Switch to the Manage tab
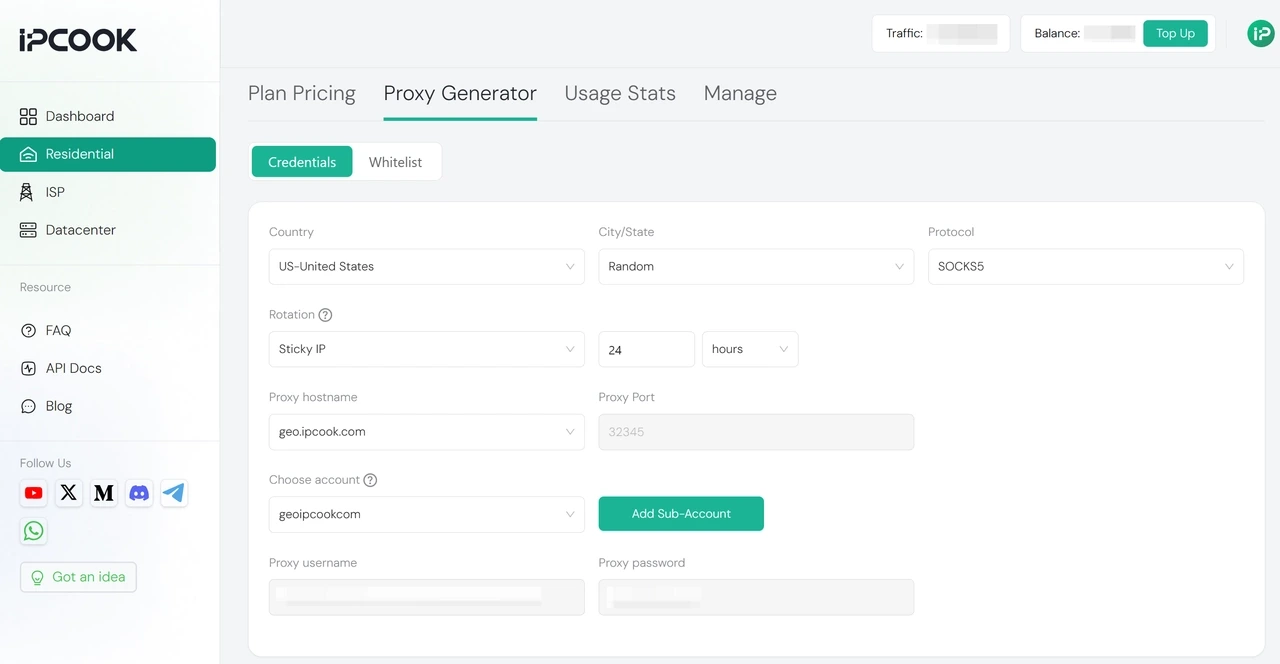The height and width of the screenshot is (664, 1280). [740, 93]
